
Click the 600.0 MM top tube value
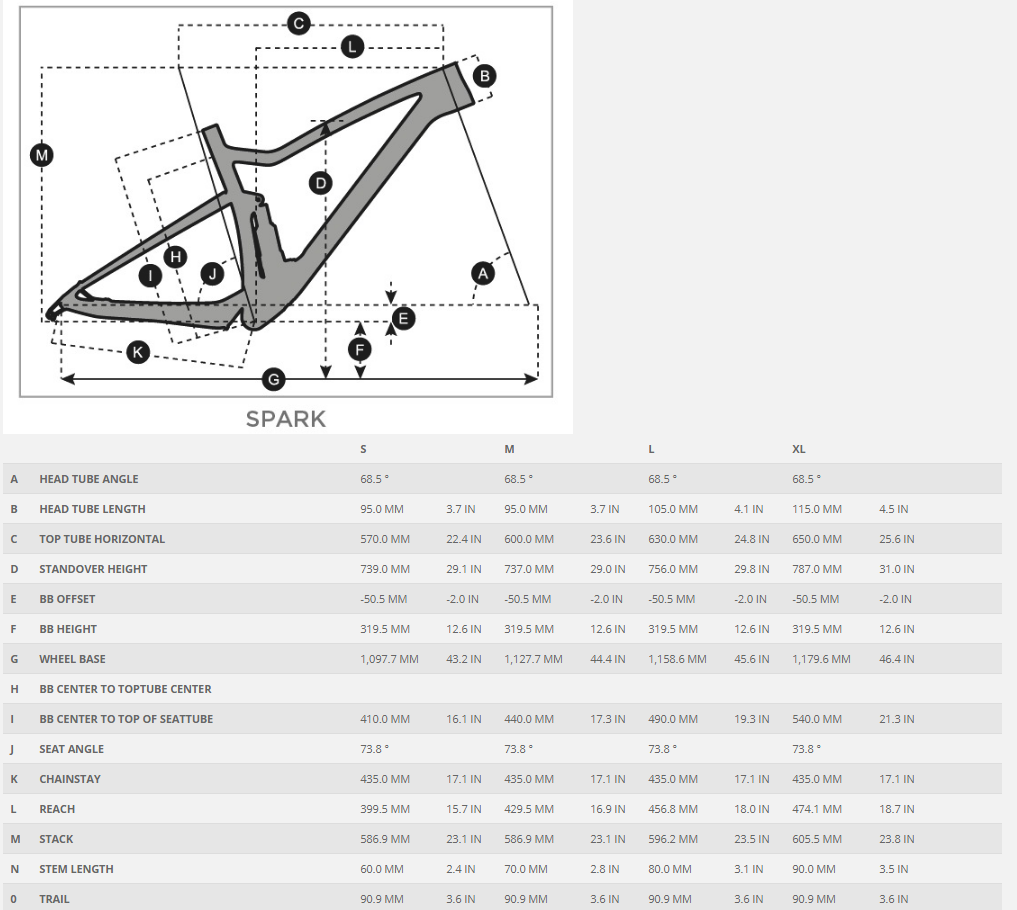(529, 539)
